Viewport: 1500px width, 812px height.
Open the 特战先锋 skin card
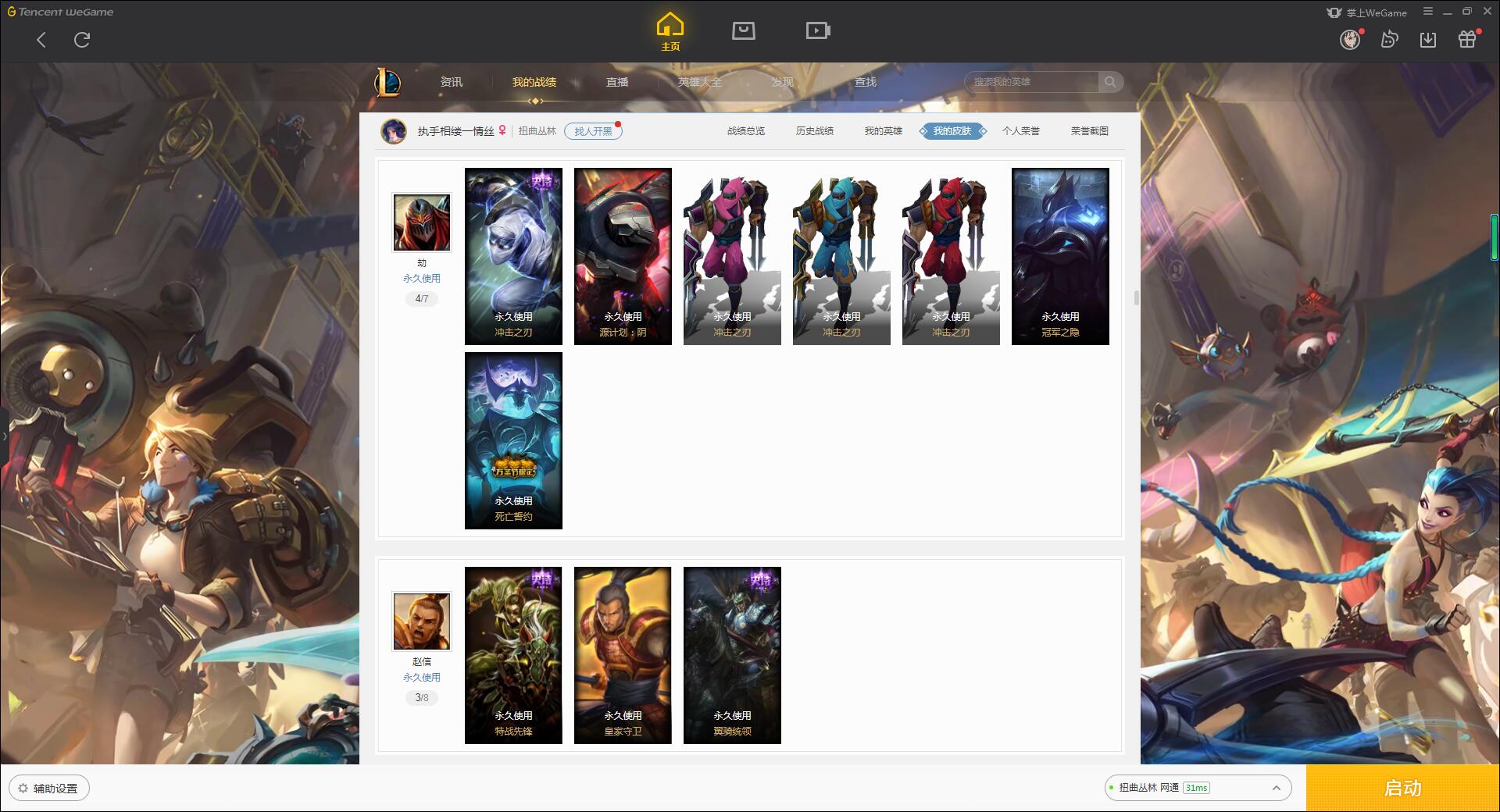click(x=513, y=655)
